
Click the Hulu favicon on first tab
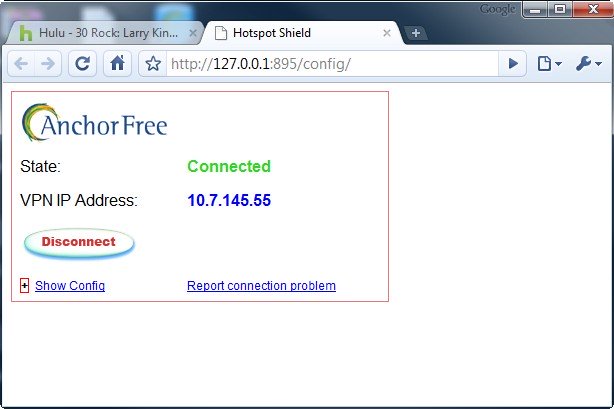point(25,33)
